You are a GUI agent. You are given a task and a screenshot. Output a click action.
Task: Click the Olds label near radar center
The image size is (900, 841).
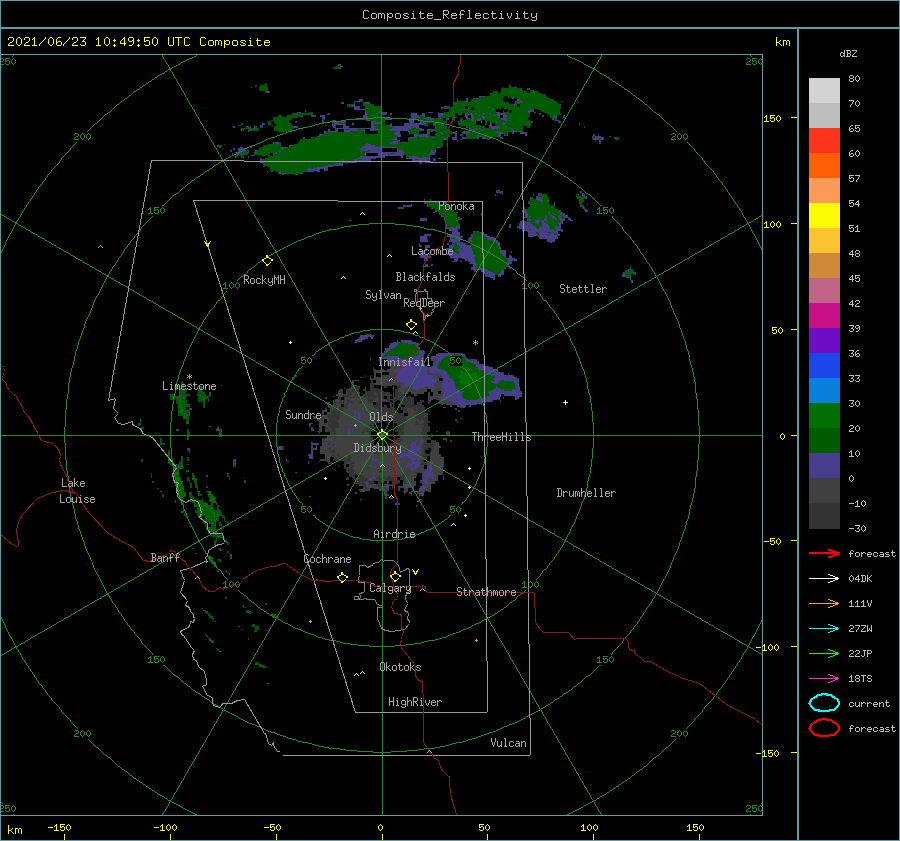click(381, 417)
